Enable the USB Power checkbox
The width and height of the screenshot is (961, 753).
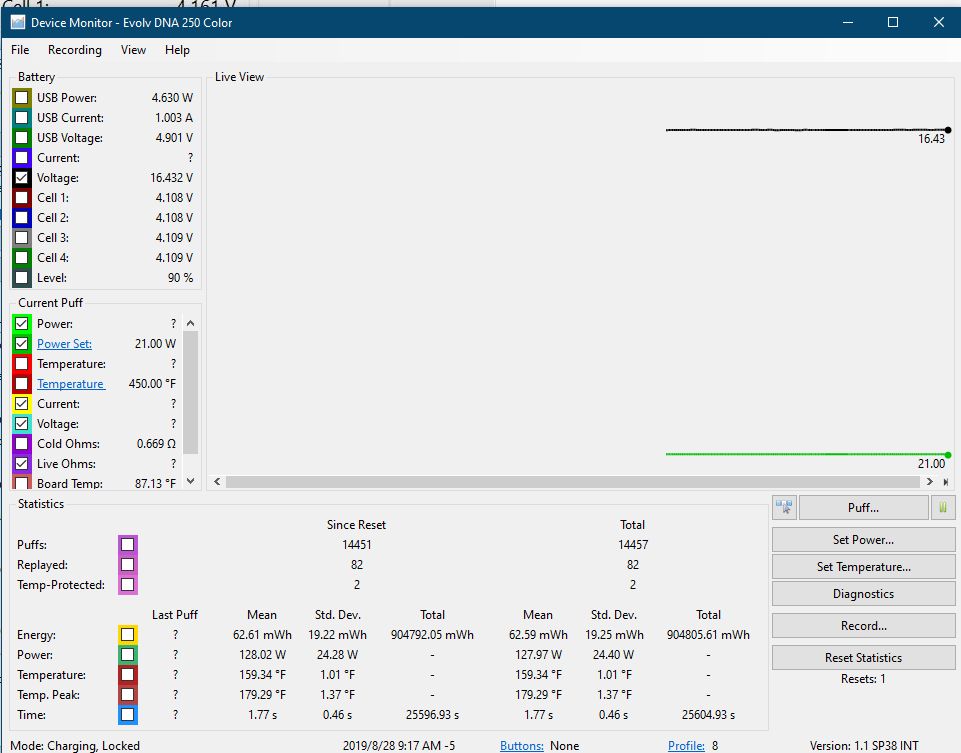coord(22,98)
